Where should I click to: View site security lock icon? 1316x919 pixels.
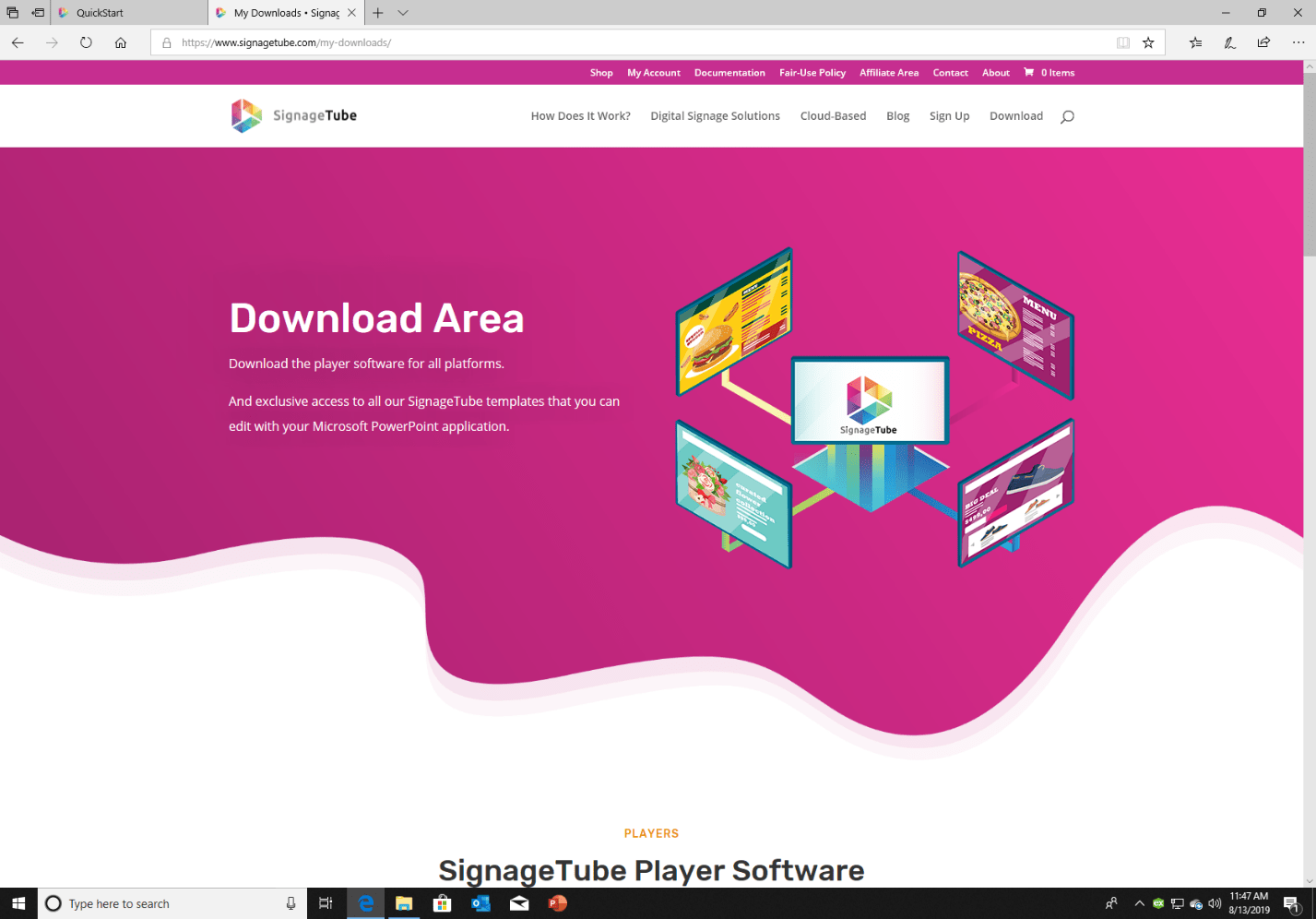click(167, 42)
